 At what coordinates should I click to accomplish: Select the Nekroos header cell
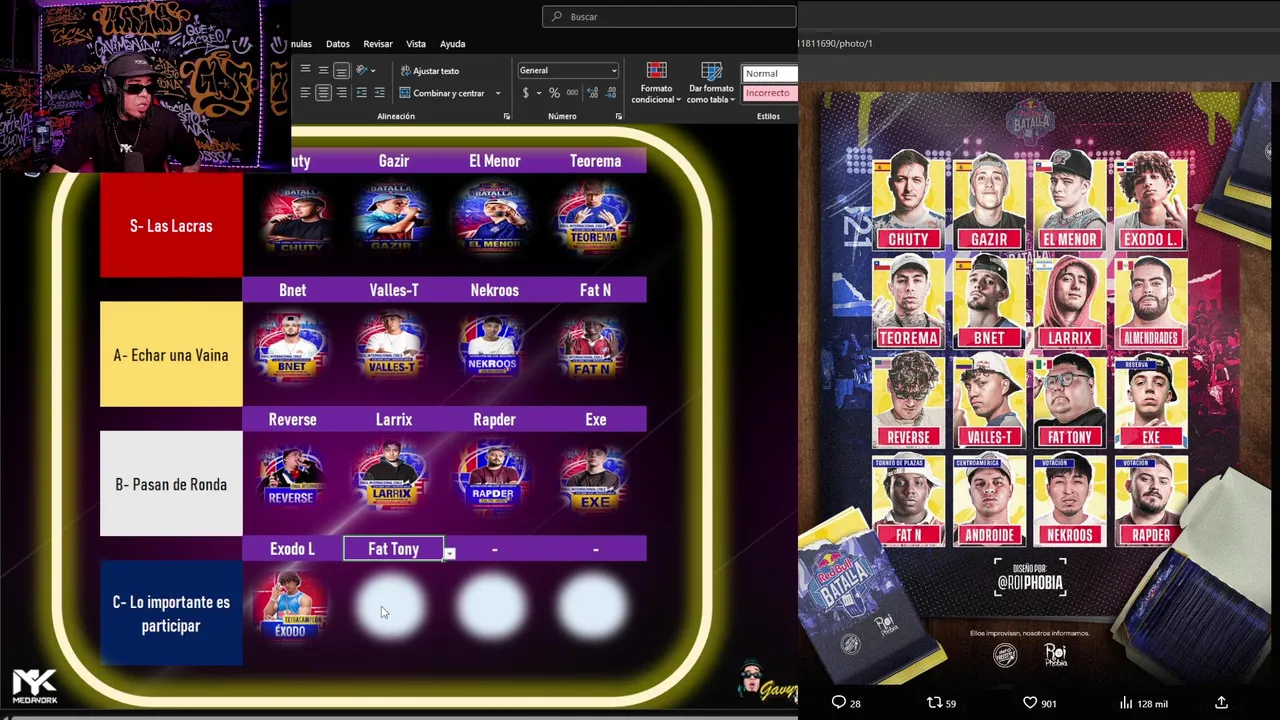[495, 290]
